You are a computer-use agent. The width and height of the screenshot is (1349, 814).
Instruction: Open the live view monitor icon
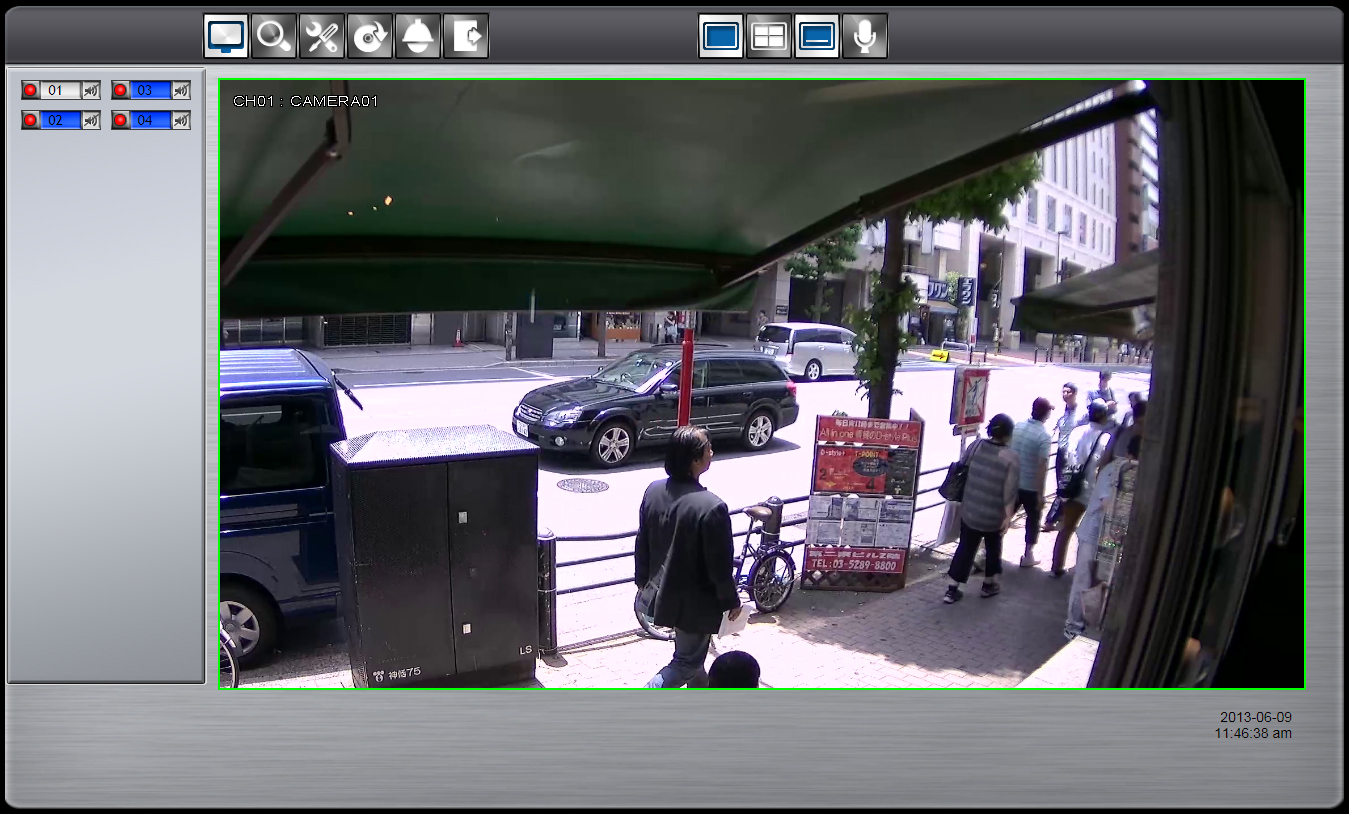[226, 36]
